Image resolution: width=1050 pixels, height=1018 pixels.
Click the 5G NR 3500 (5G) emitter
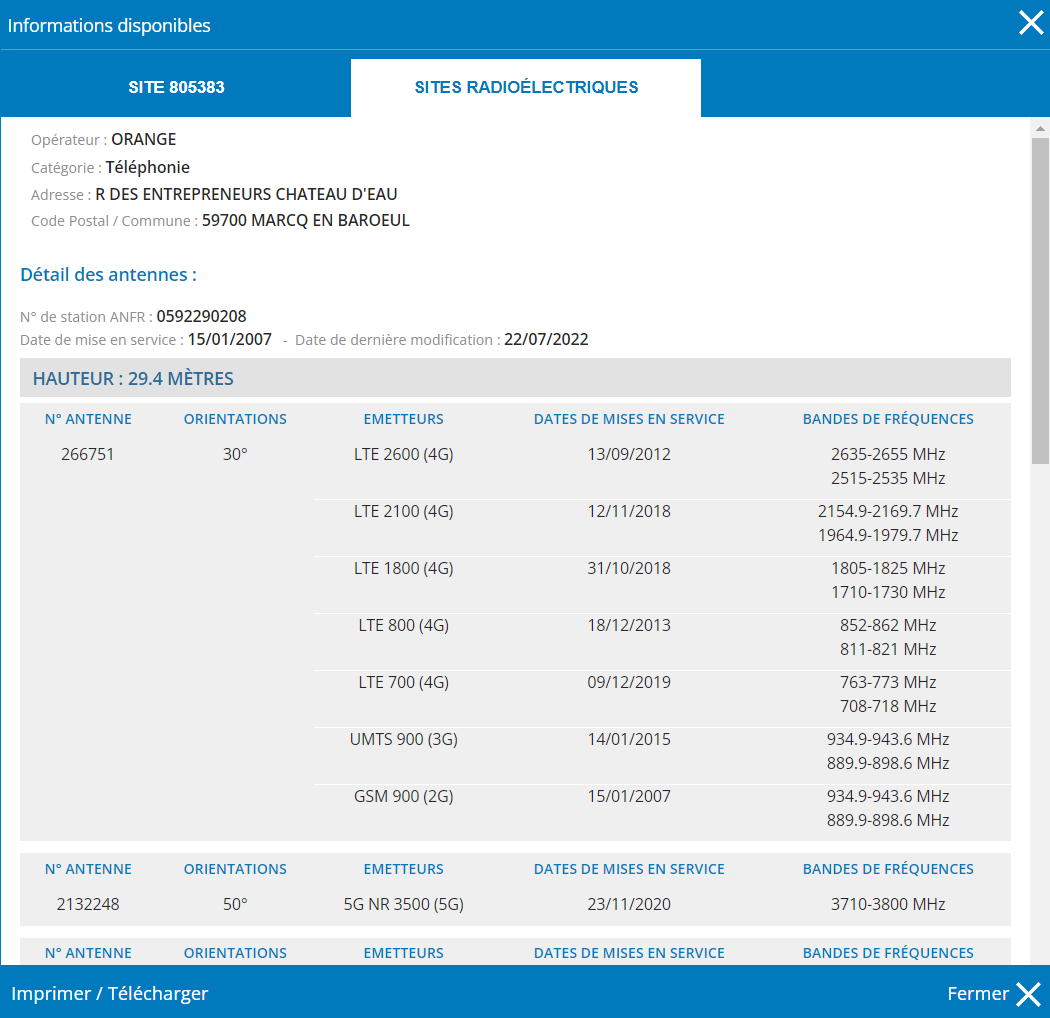click(403, 904)
